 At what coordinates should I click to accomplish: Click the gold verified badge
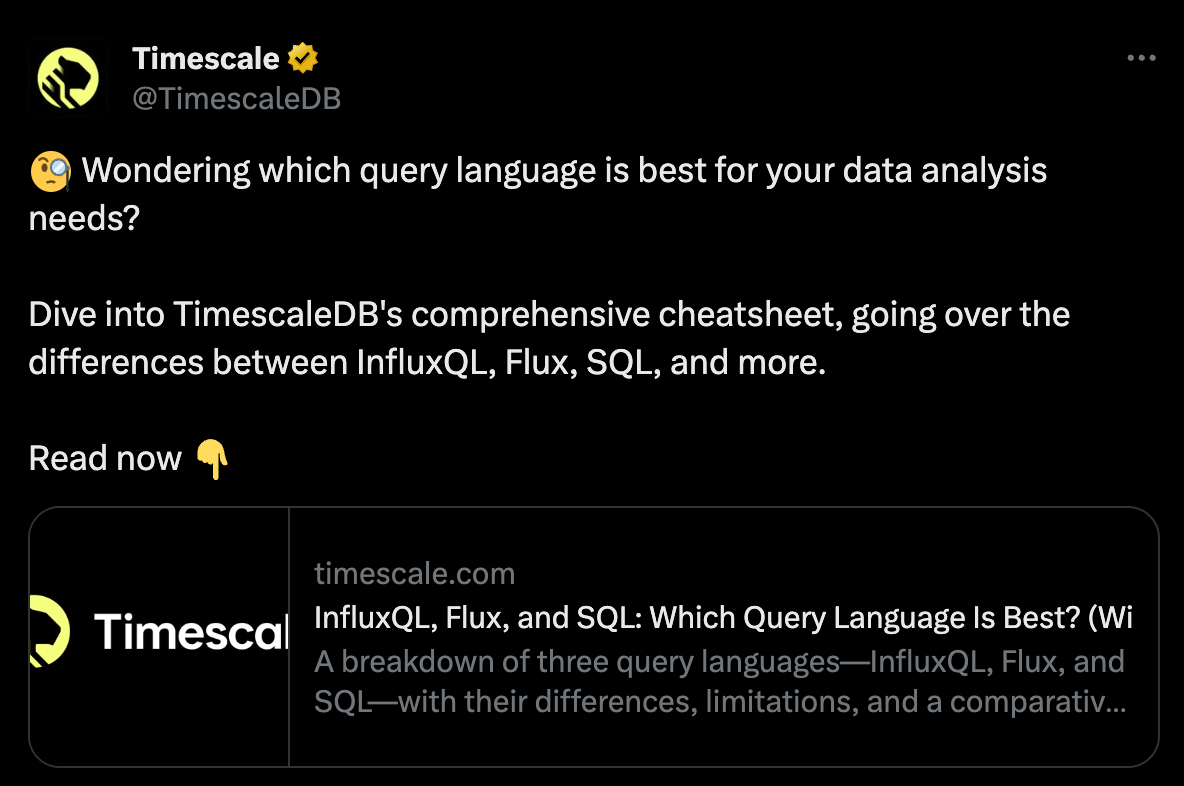302,59
